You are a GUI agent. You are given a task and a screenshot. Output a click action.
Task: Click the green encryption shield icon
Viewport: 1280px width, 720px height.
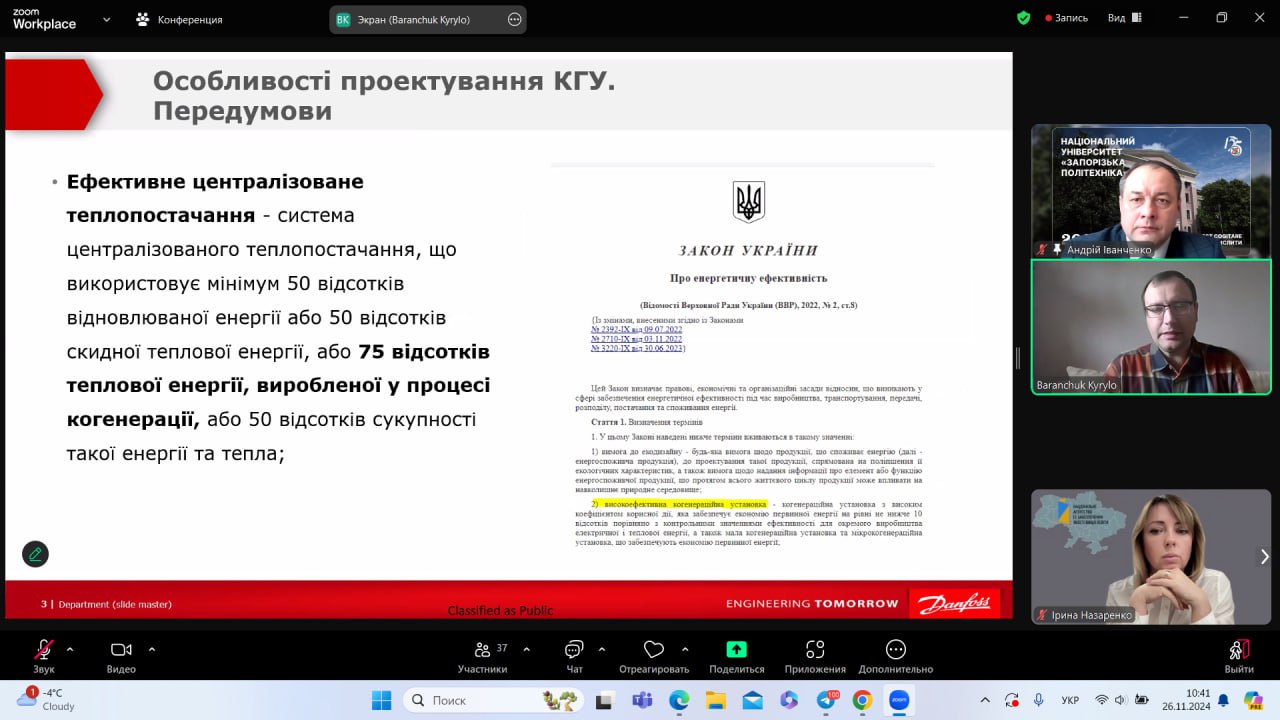(1023, 18)
